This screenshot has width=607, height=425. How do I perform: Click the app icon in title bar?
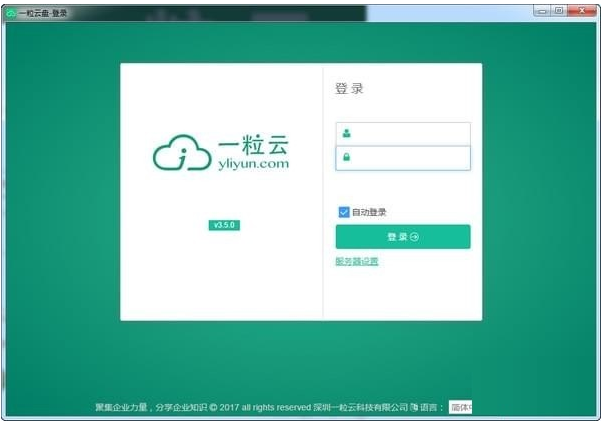coord(10,12)
